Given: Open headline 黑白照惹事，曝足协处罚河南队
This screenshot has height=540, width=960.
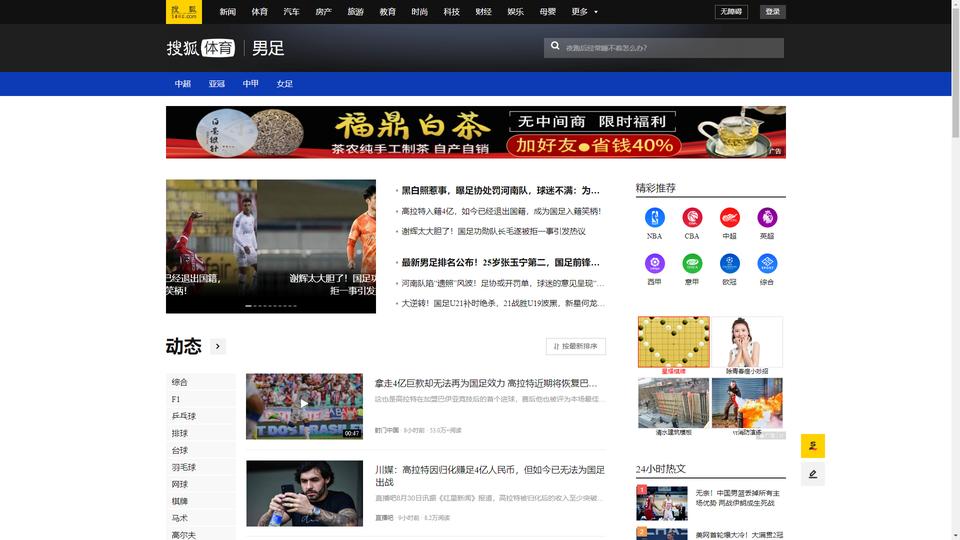Looking at the screenshot, I should tap(500, 190).
